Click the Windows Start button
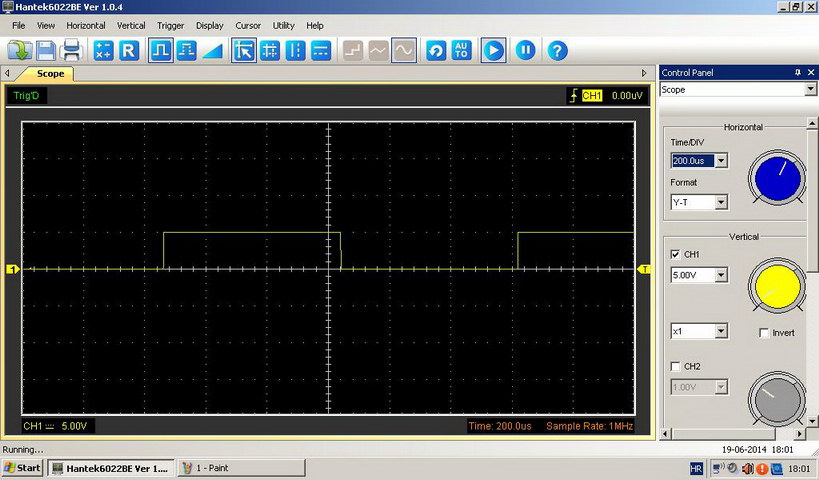 tap(22, 468)
